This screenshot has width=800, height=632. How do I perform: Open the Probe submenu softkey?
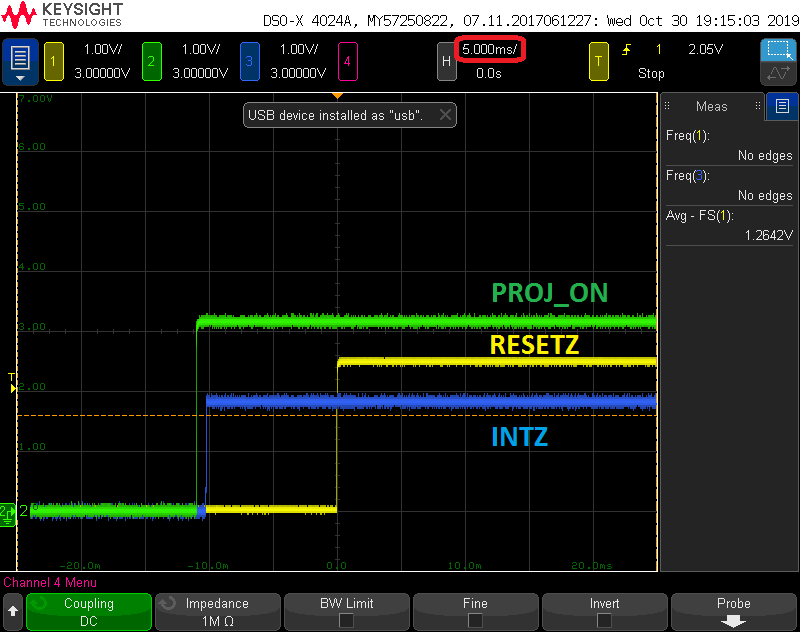pyautogui.click(x=734, y=612)
